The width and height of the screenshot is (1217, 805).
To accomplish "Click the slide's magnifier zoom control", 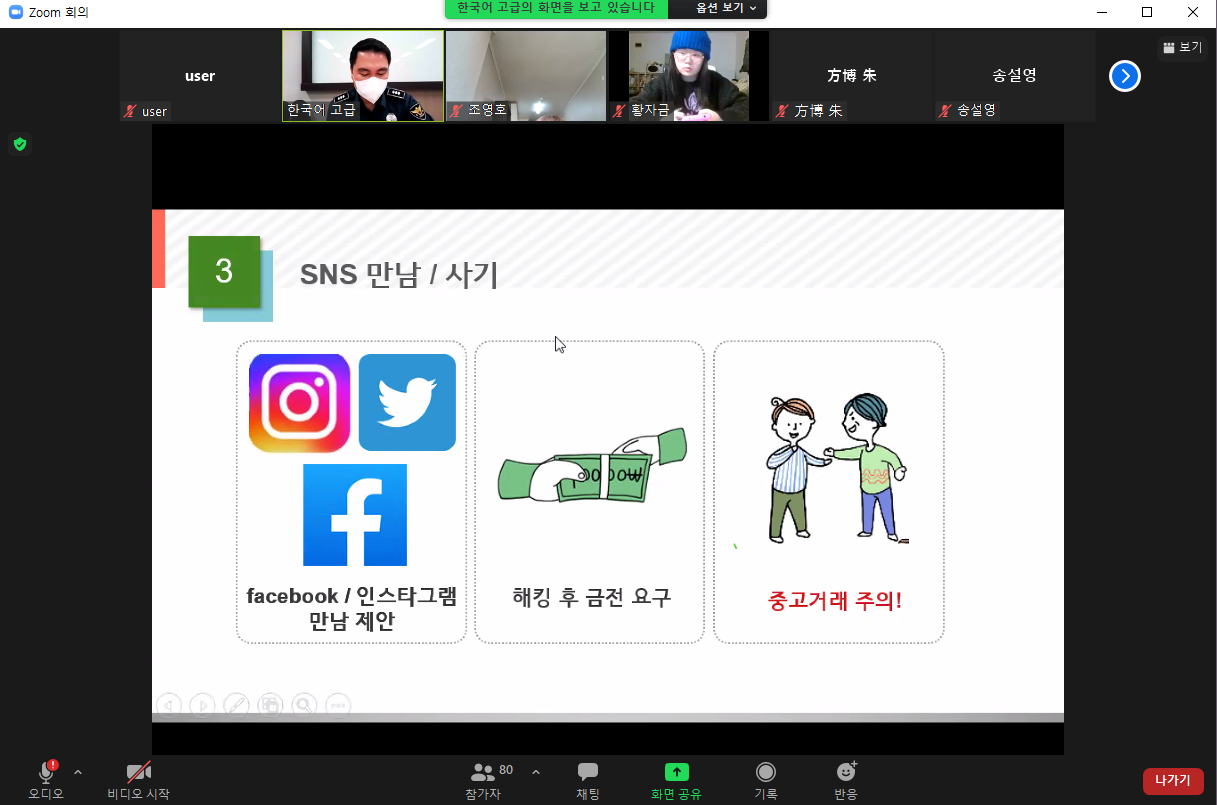I will [x=304, y=705].
